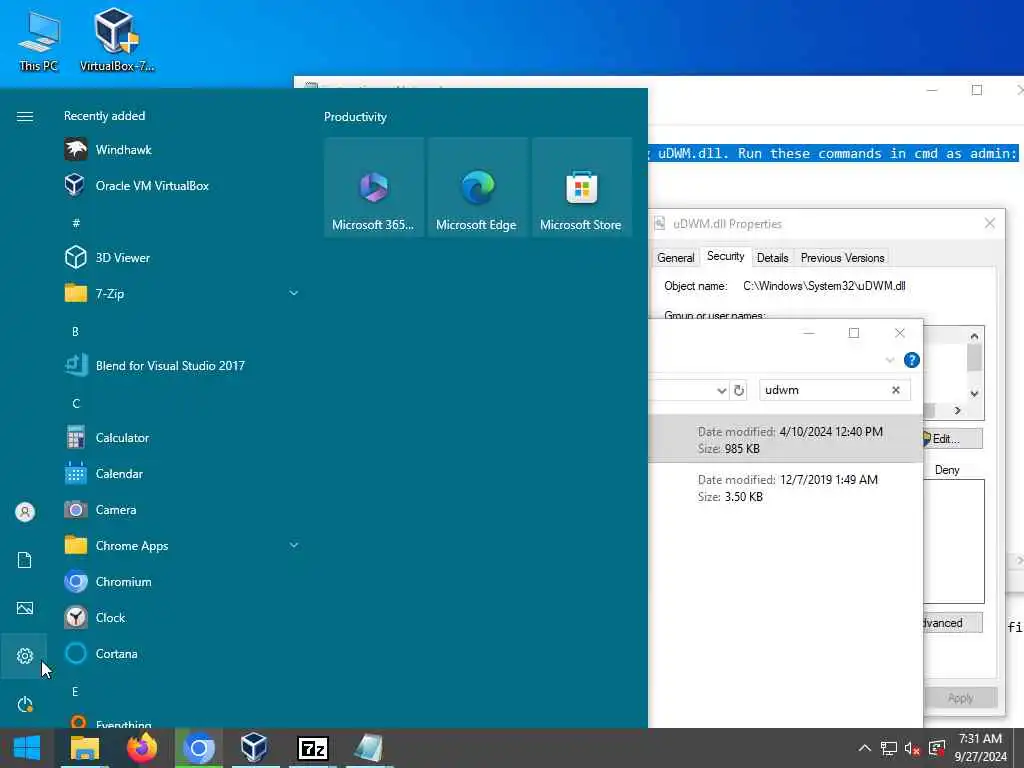
Task: Open Firefox from the taskbar
Action: [142, 748]
